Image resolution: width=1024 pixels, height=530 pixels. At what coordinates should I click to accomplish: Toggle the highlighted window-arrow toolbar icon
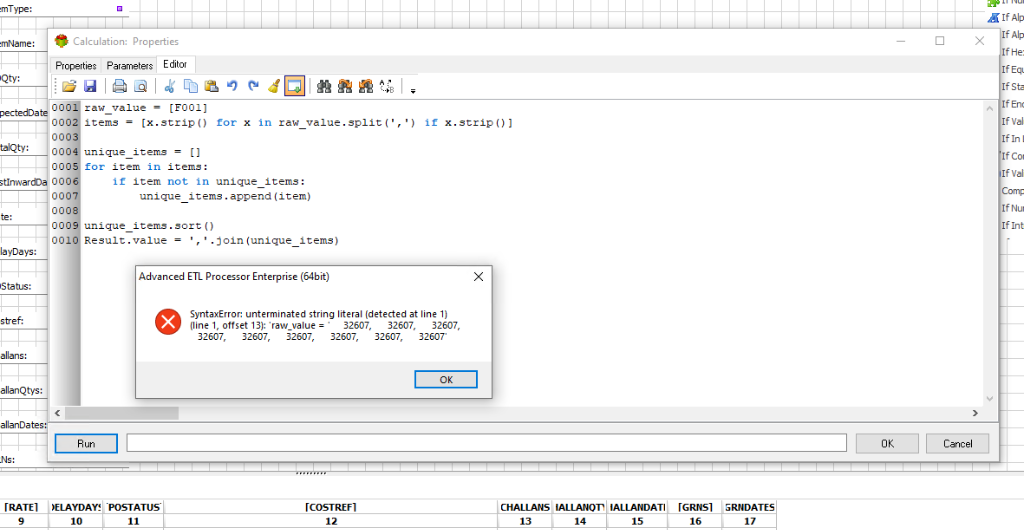click(295, 86)
